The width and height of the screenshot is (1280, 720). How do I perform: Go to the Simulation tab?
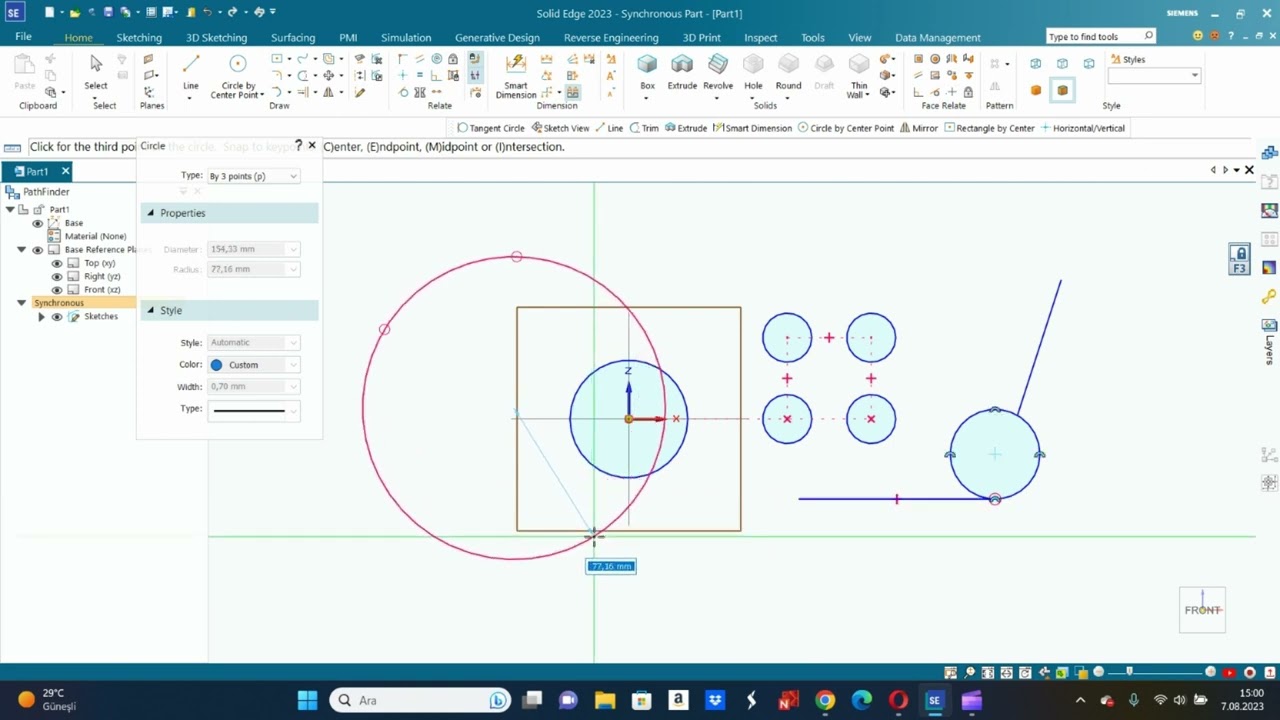coord(406,37)
